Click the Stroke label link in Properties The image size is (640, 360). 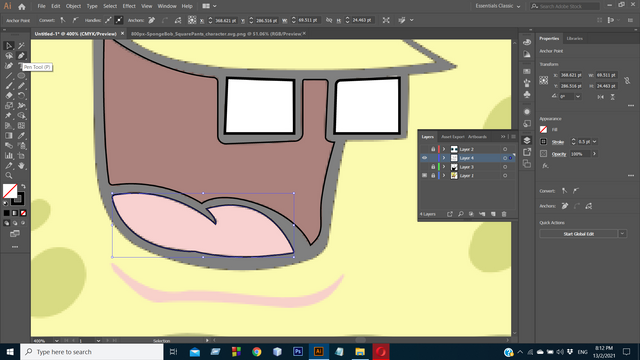click(x=558, y=142)
